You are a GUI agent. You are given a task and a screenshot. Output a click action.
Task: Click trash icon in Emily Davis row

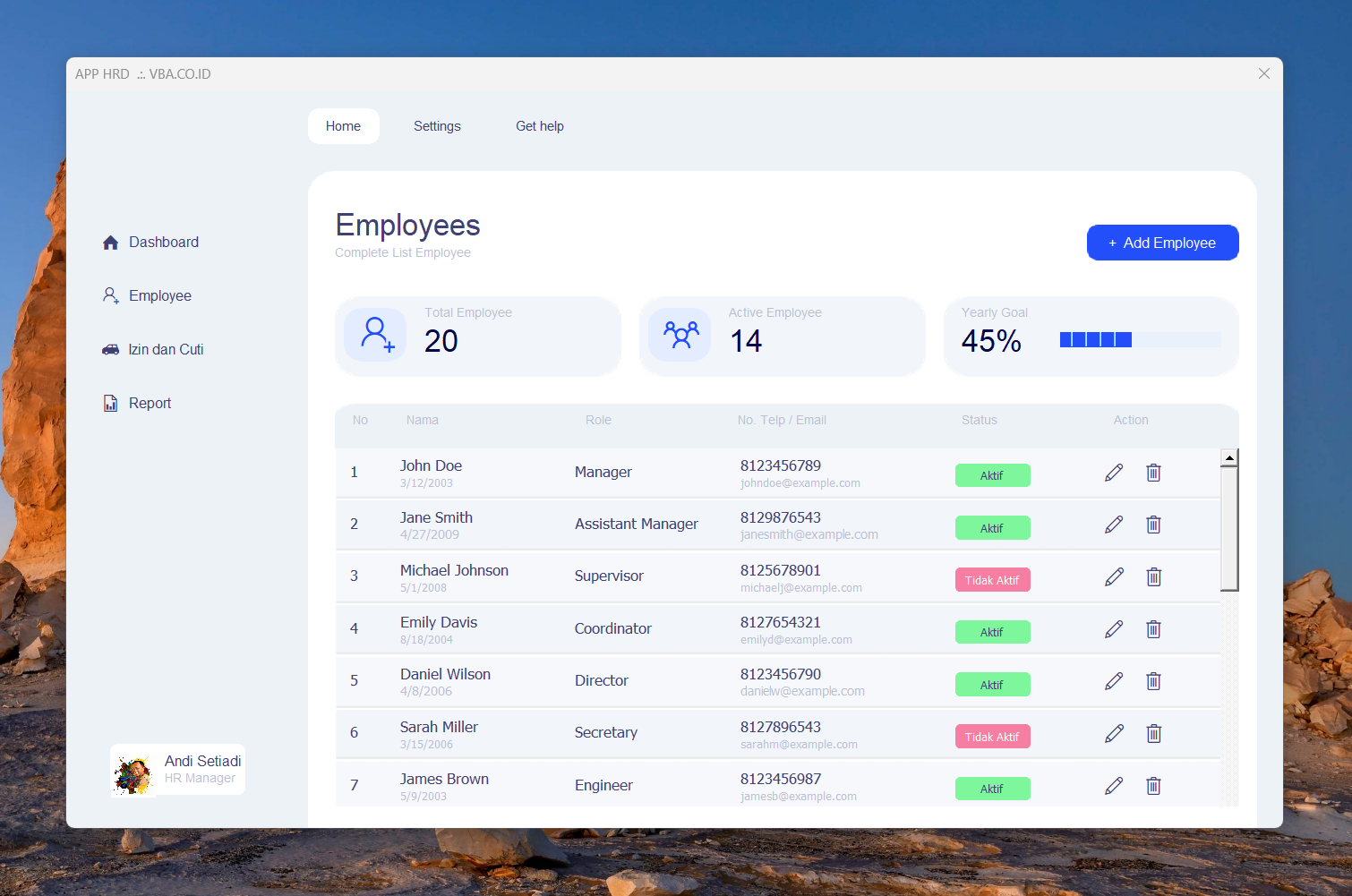pyautogui.click(x=1153, y=629)
